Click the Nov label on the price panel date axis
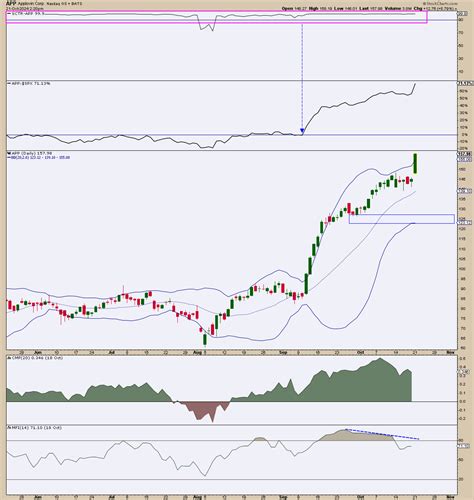This screenshot has width=474, height=500. point(450,352)
